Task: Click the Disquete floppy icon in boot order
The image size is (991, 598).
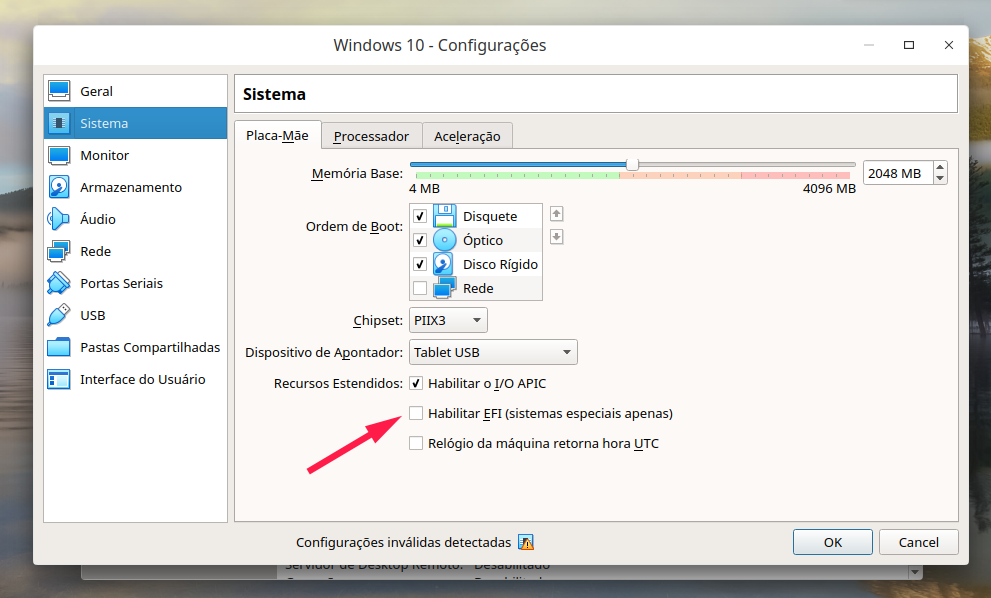Action: tap(444, 216)
